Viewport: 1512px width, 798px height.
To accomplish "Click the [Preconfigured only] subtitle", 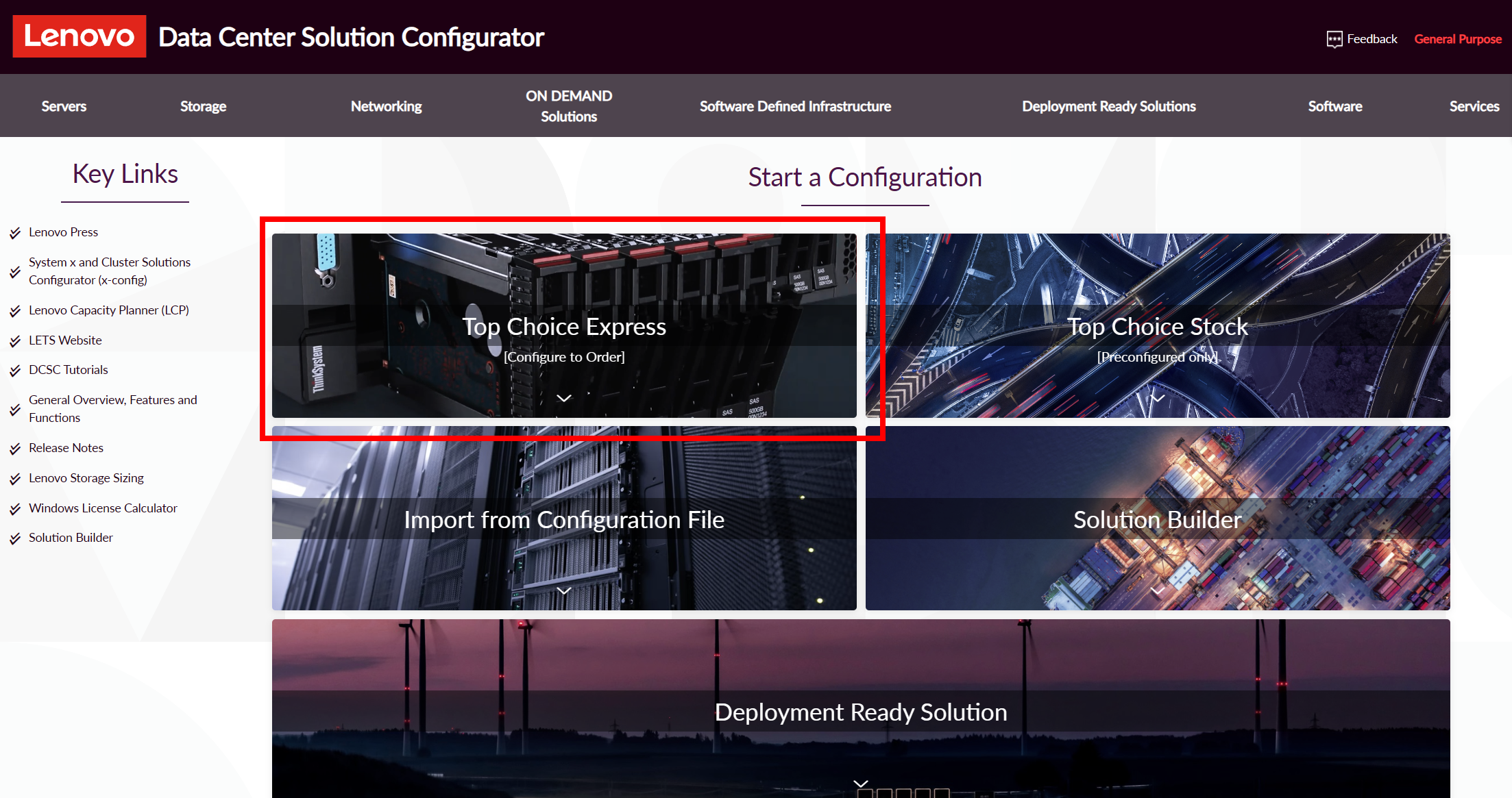I will click(1158, 357).
